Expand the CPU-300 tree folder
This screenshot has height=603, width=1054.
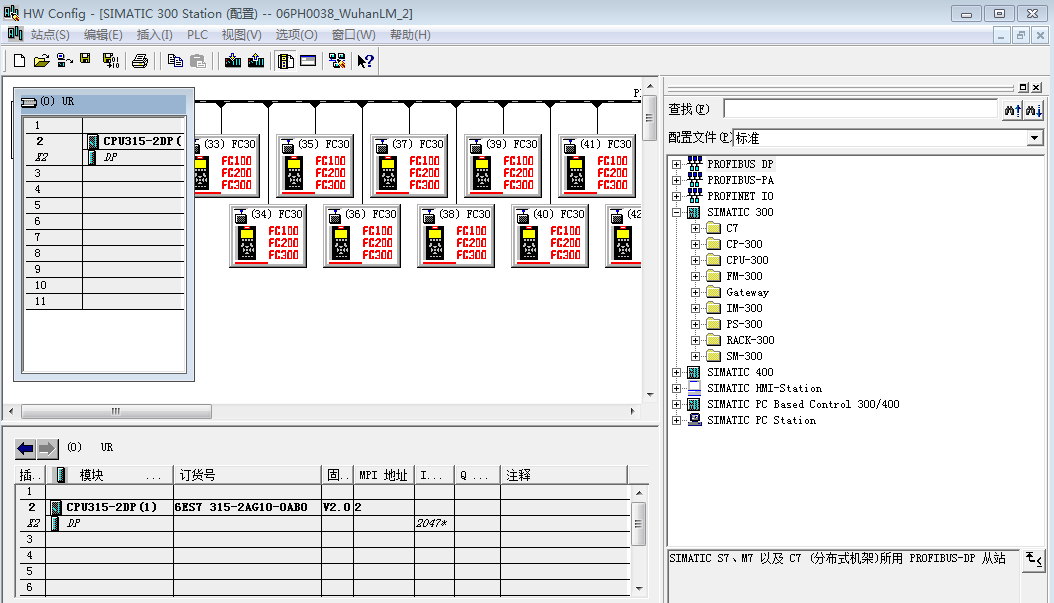click(x=696, y=260)
